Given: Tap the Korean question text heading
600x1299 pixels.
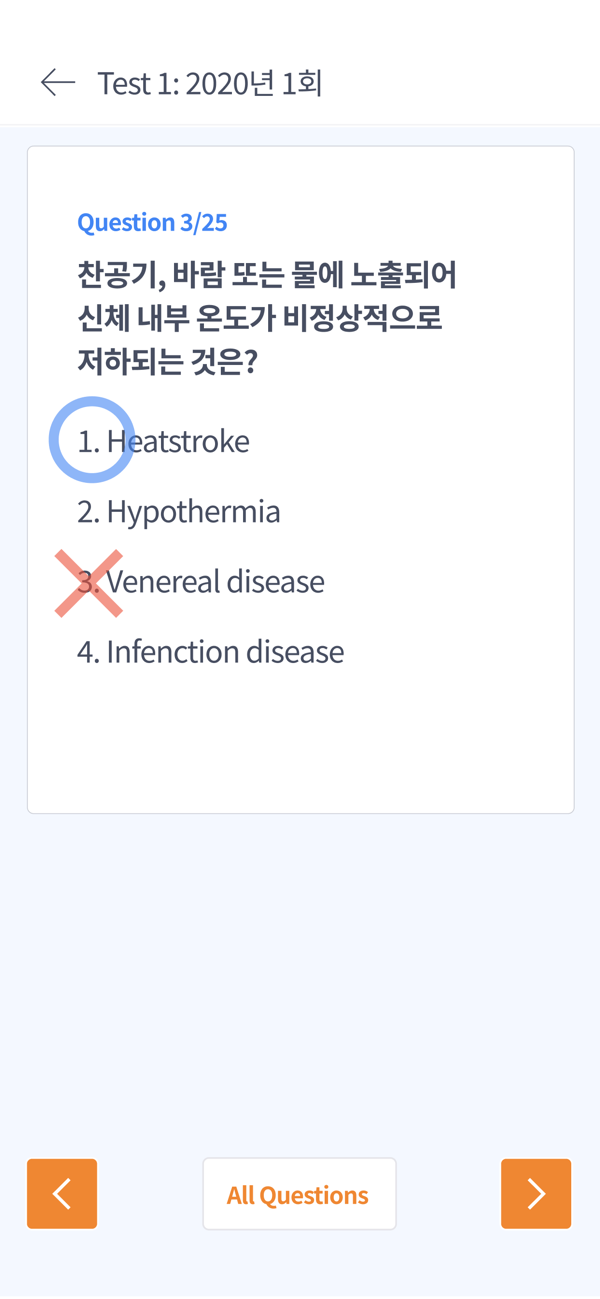Looking at the screenshot, I should [266, 316].
